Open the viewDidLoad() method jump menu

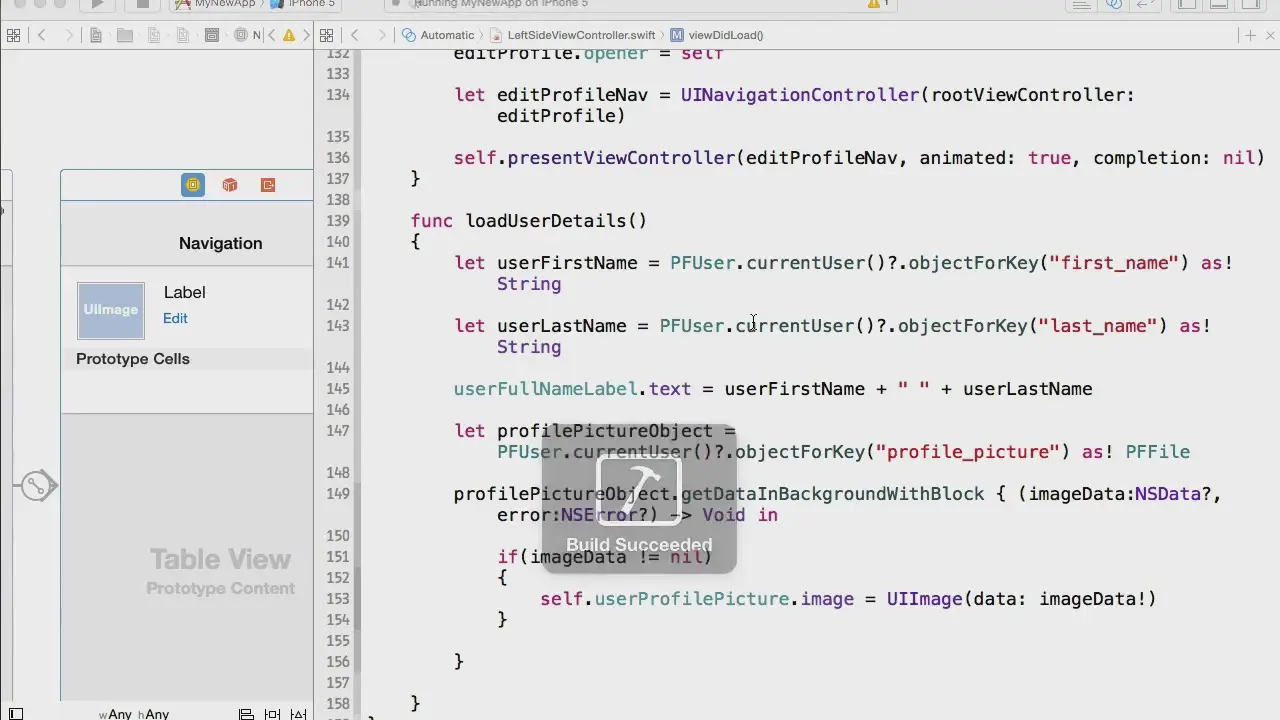pyautogui.click(x=717, y=35)
